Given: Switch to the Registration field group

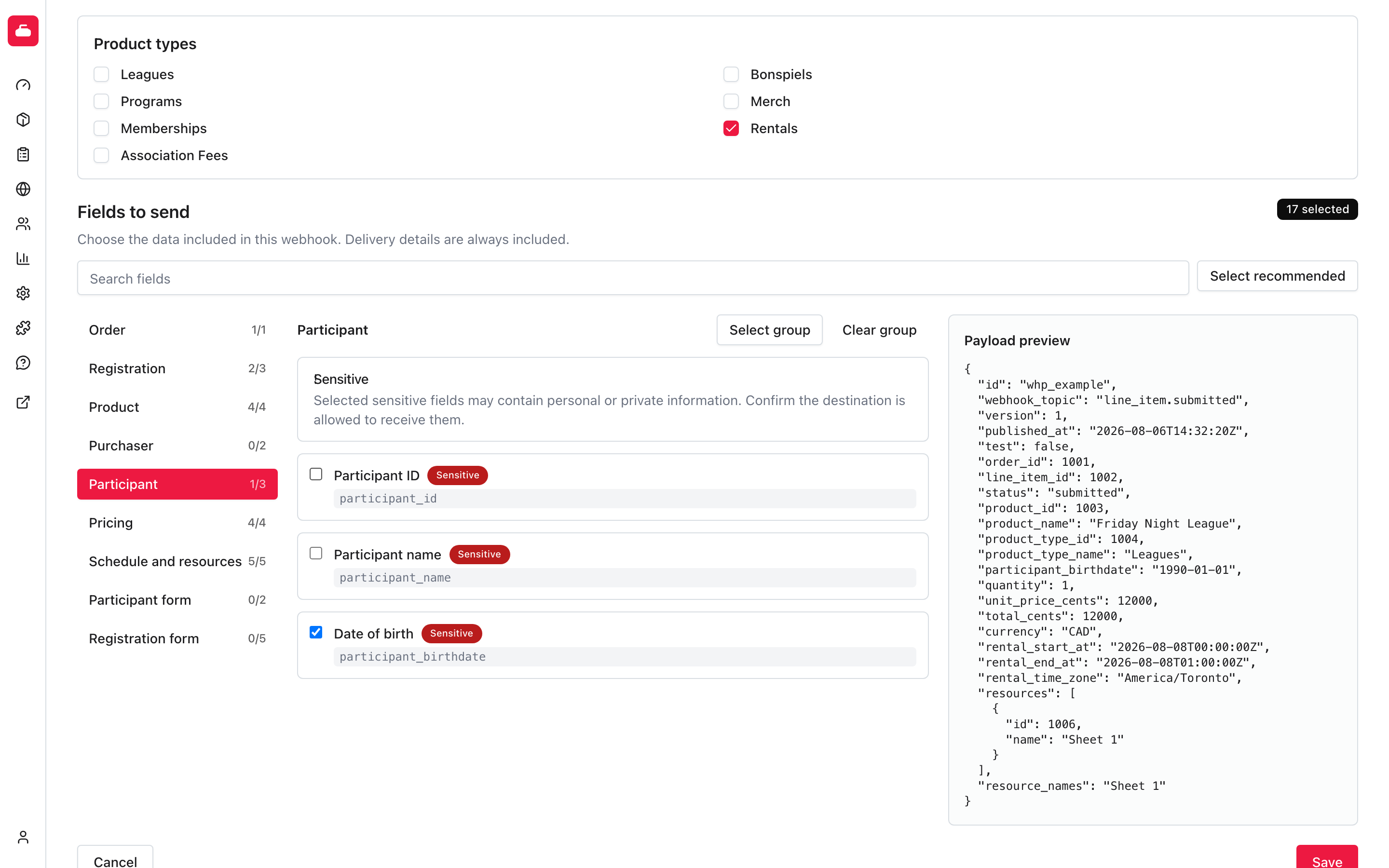Looking at the screenshot, I should (x=177, y=368).
